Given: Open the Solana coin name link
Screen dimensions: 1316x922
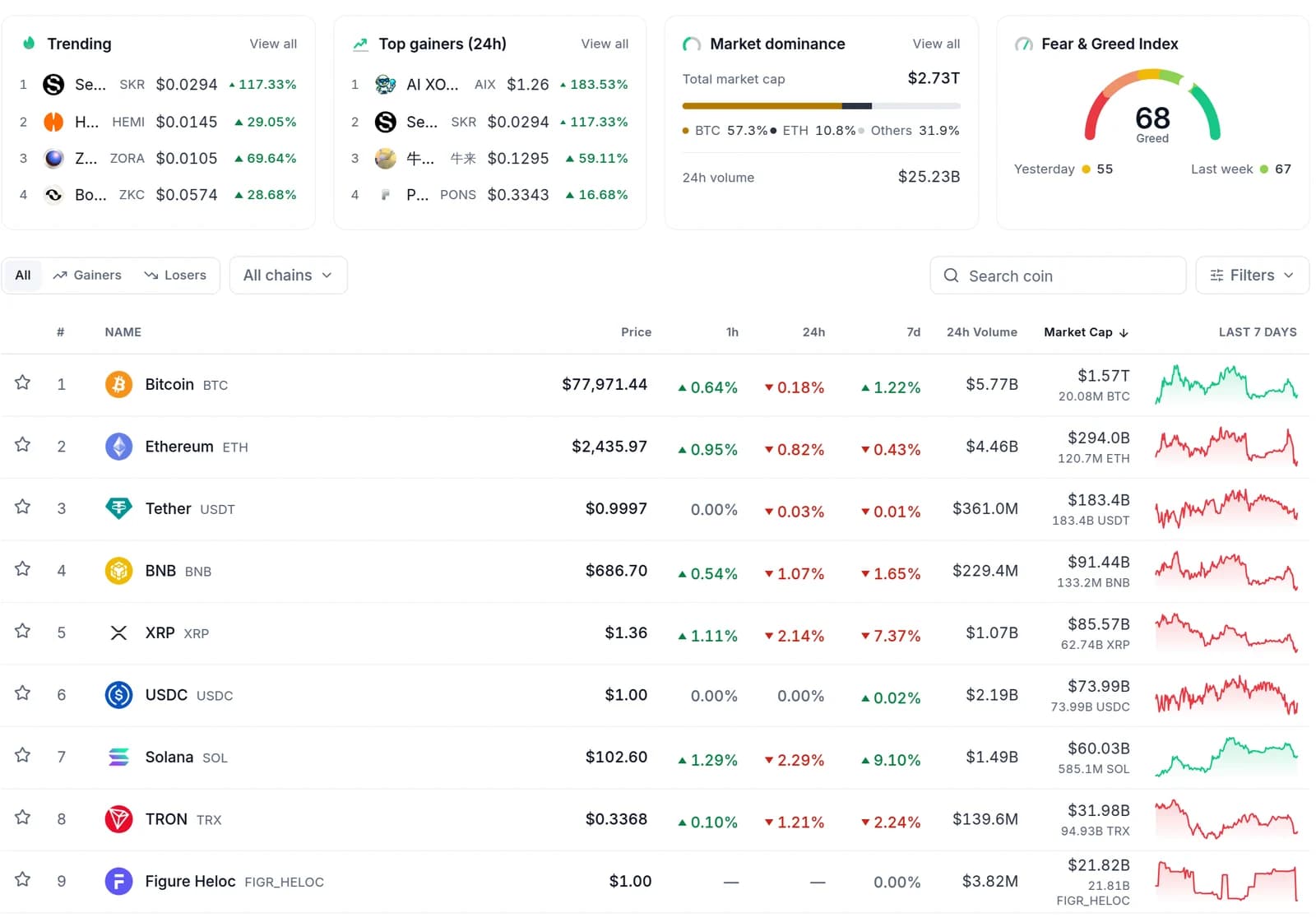Looking at the screenshot, I should [169, 757].
